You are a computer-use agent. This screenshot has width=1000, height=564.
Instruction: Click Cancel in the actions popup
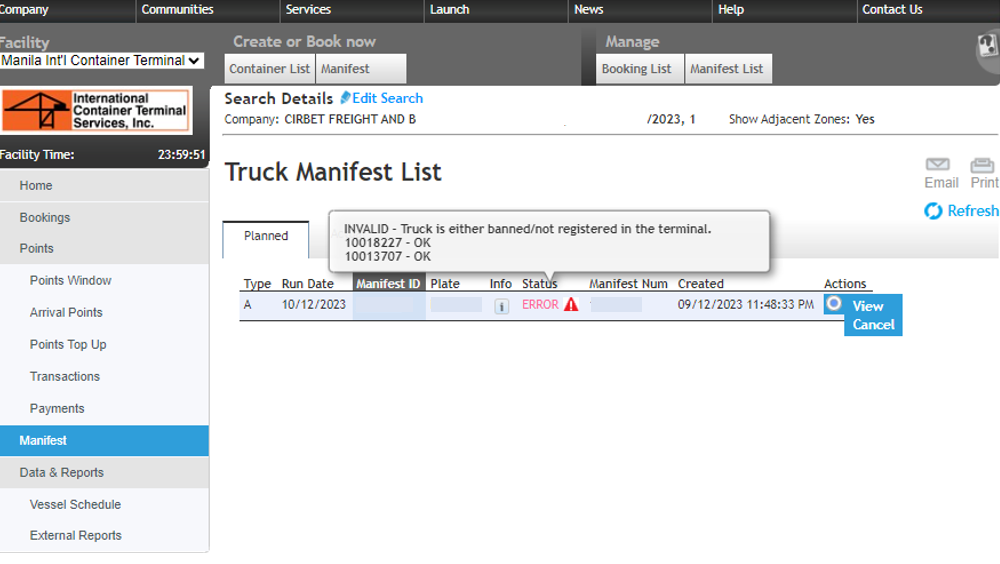(873, 325)
